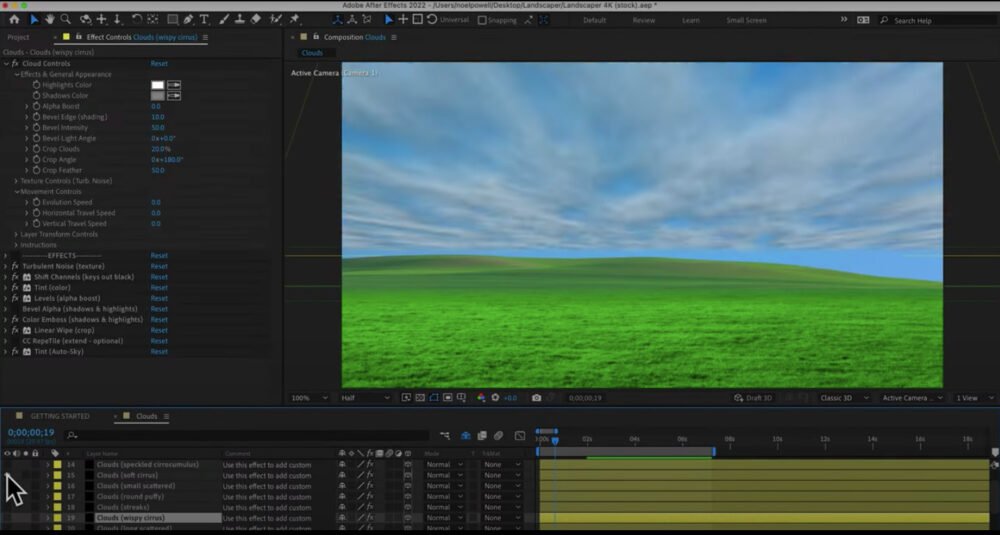Open the 1 View layout dropdown
1000x535 pixels.
click(974, 398)
